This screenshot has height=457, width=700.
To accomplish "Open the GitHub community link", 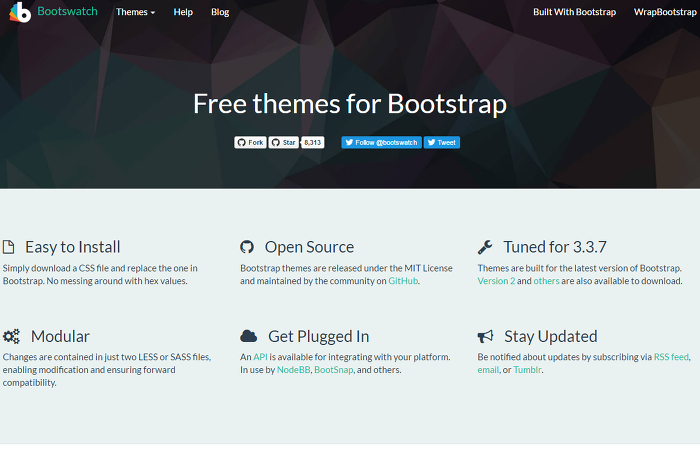I will pos(403,281).
